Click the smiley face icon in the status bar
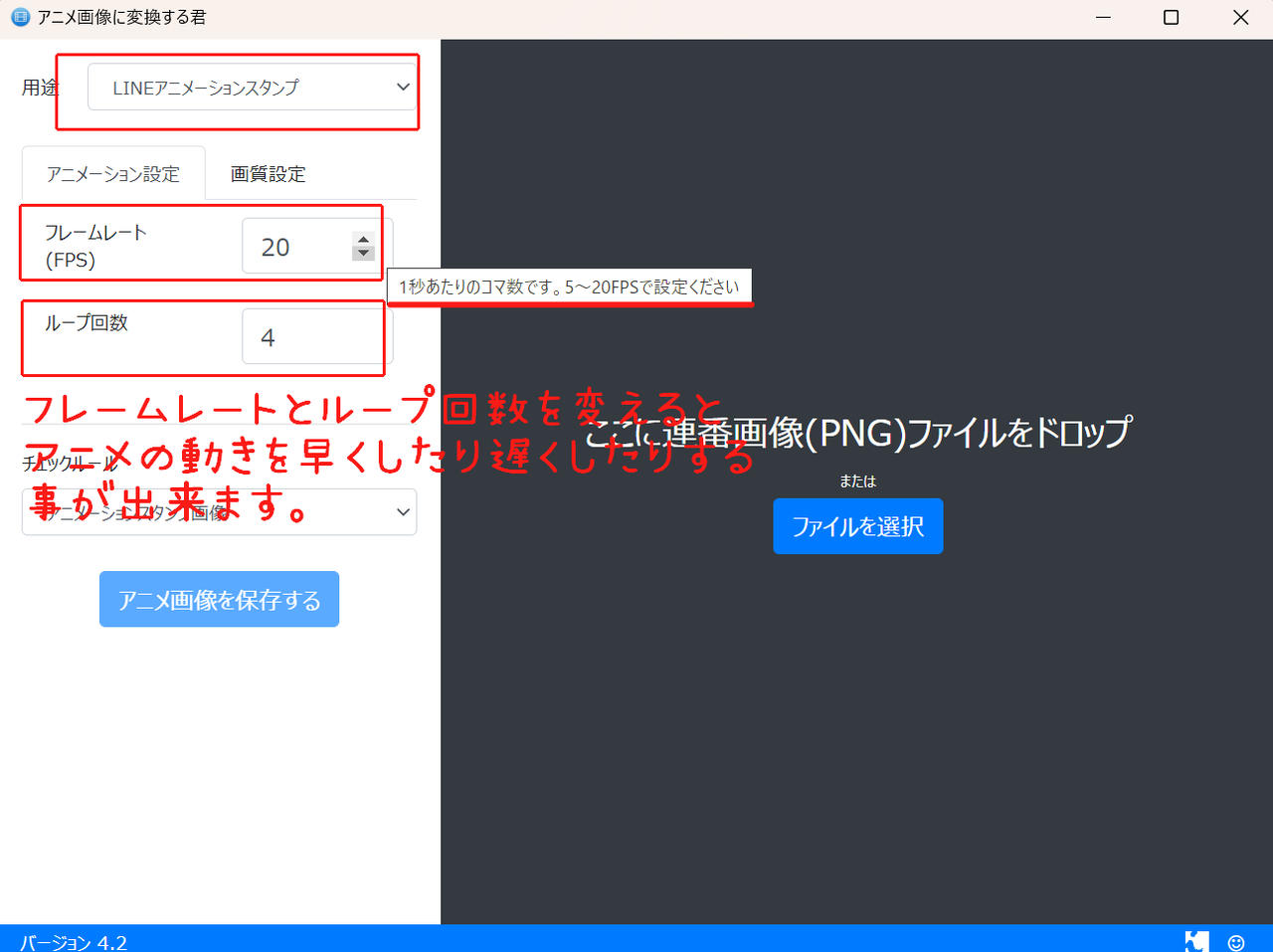This screenshot has width=1273, height=952. coord(1235,941)
